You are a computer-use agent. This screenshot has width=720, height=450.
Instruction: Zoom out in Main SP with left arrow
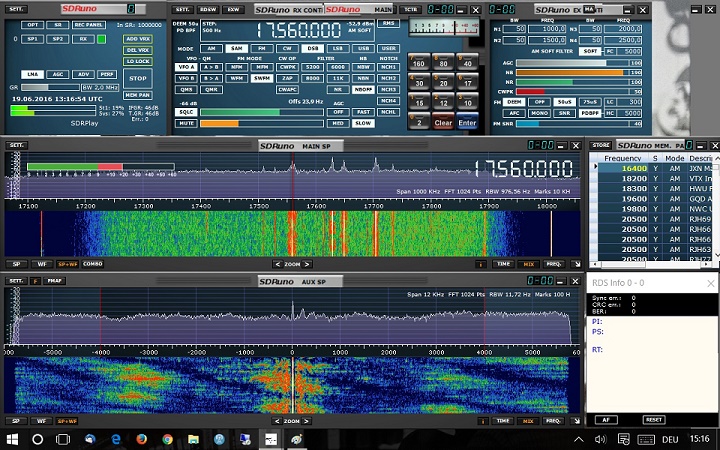[x=277, y=264]
